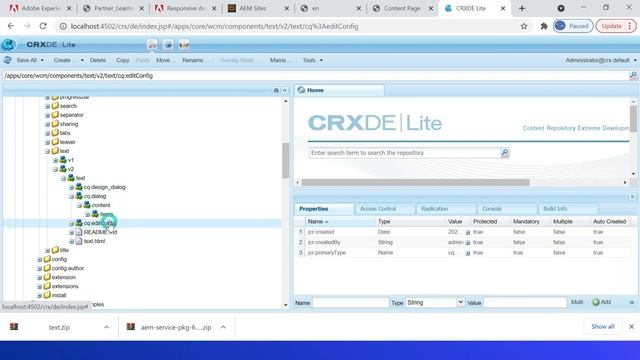
Task: Collapse the text folder node
Action: [x=47, y=151]
